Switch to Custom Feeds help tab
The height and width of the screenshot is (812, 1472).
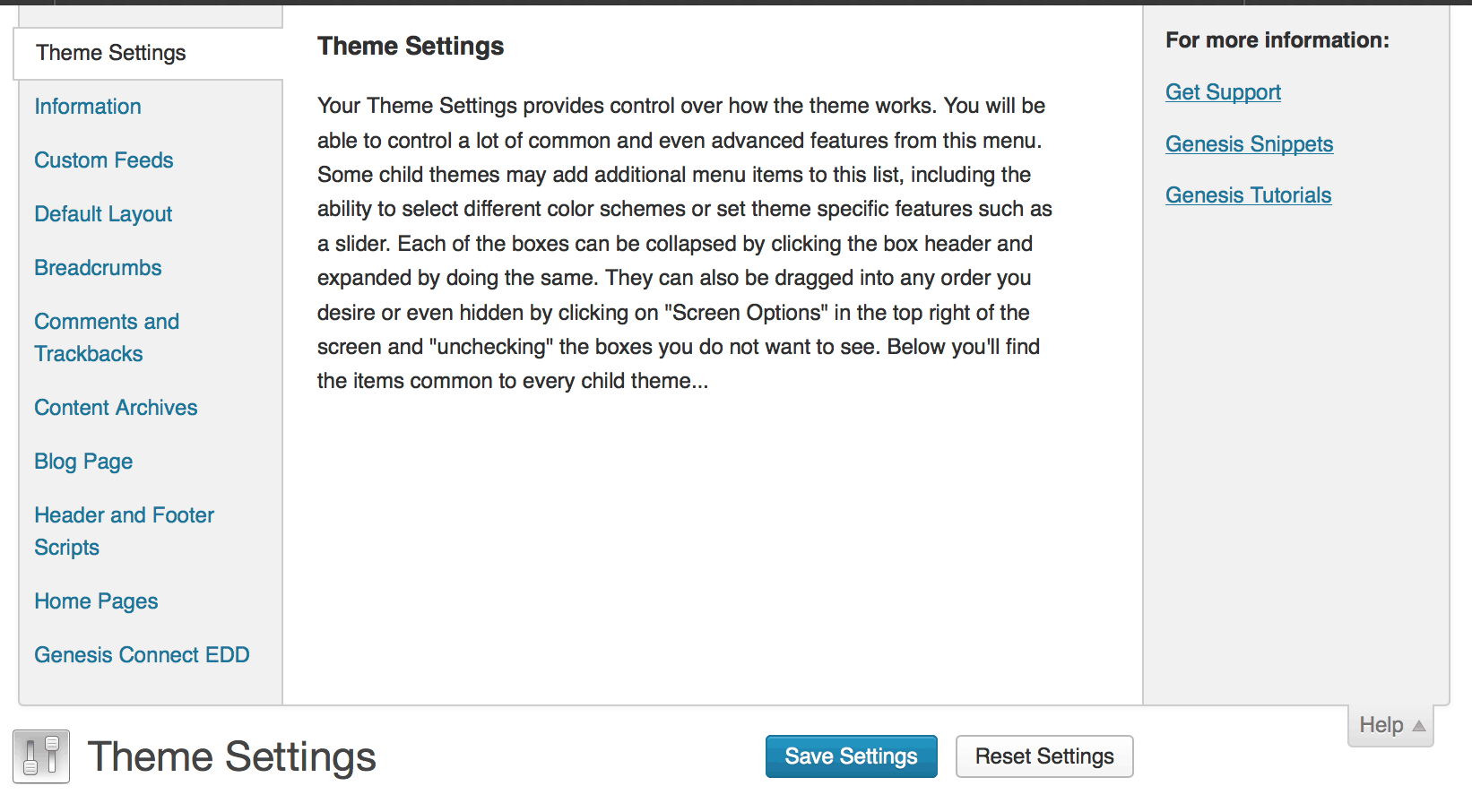click(104, 160)
